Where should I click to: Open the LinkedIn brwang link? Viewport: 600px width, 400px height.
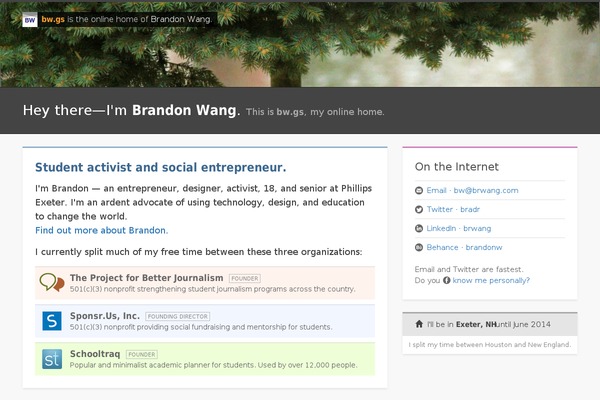(459, 229)
